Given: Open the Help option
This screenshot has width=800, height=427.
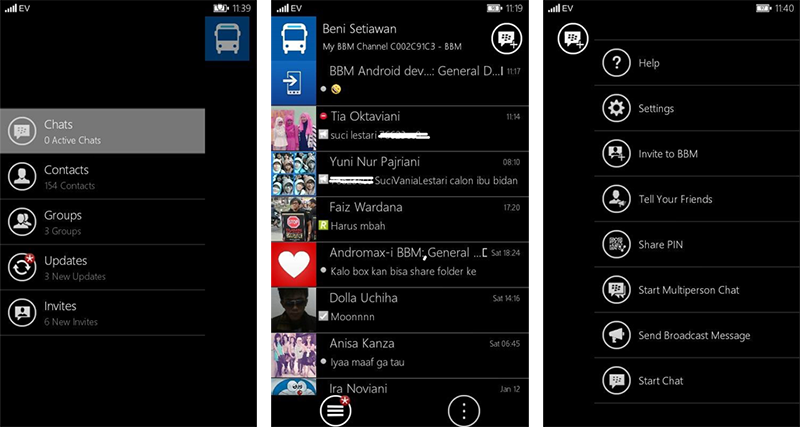Looking at the screenshot, I should (x=697, y=63).
